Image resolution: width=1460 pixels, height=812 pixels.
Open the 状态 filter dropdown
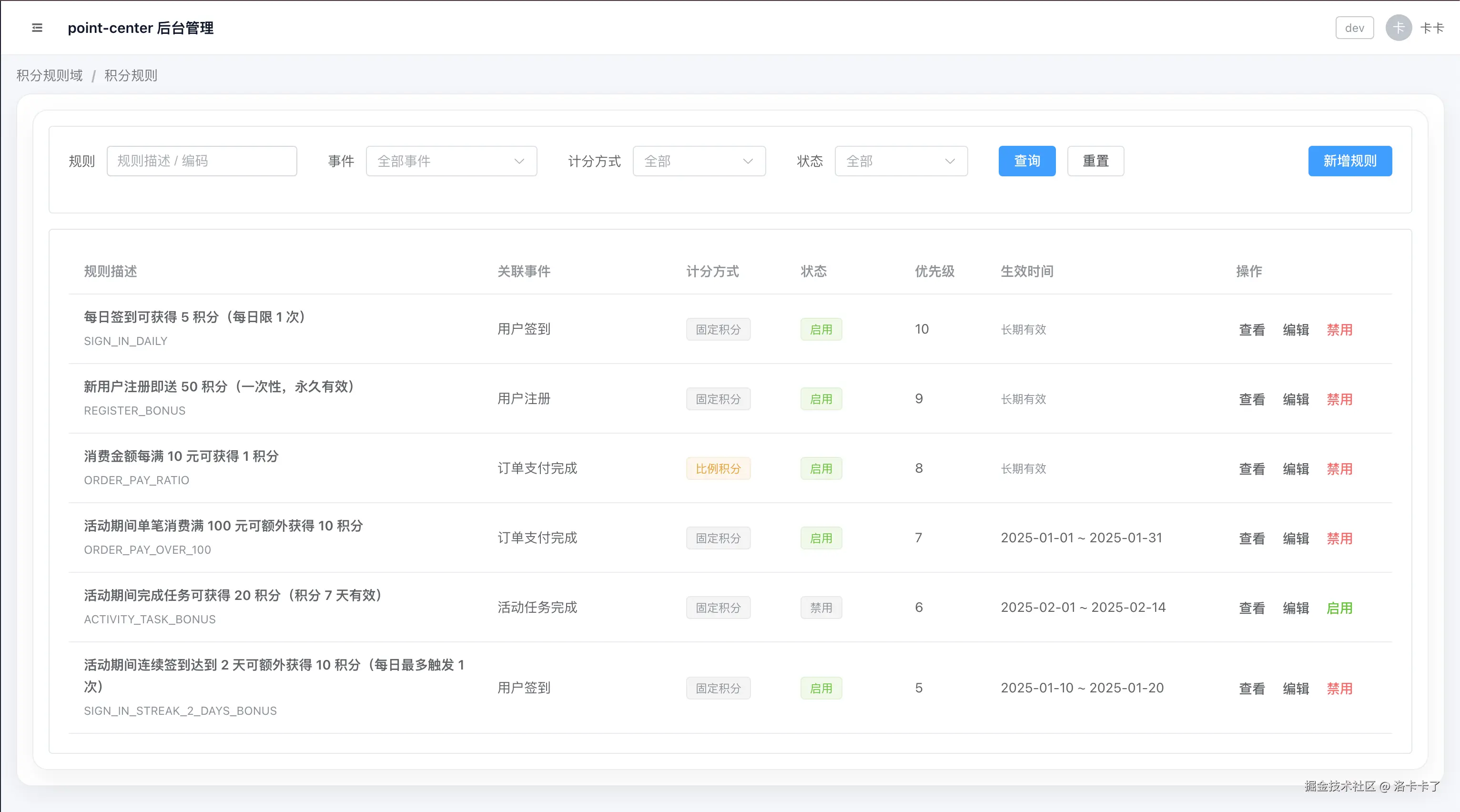[901, 161]
